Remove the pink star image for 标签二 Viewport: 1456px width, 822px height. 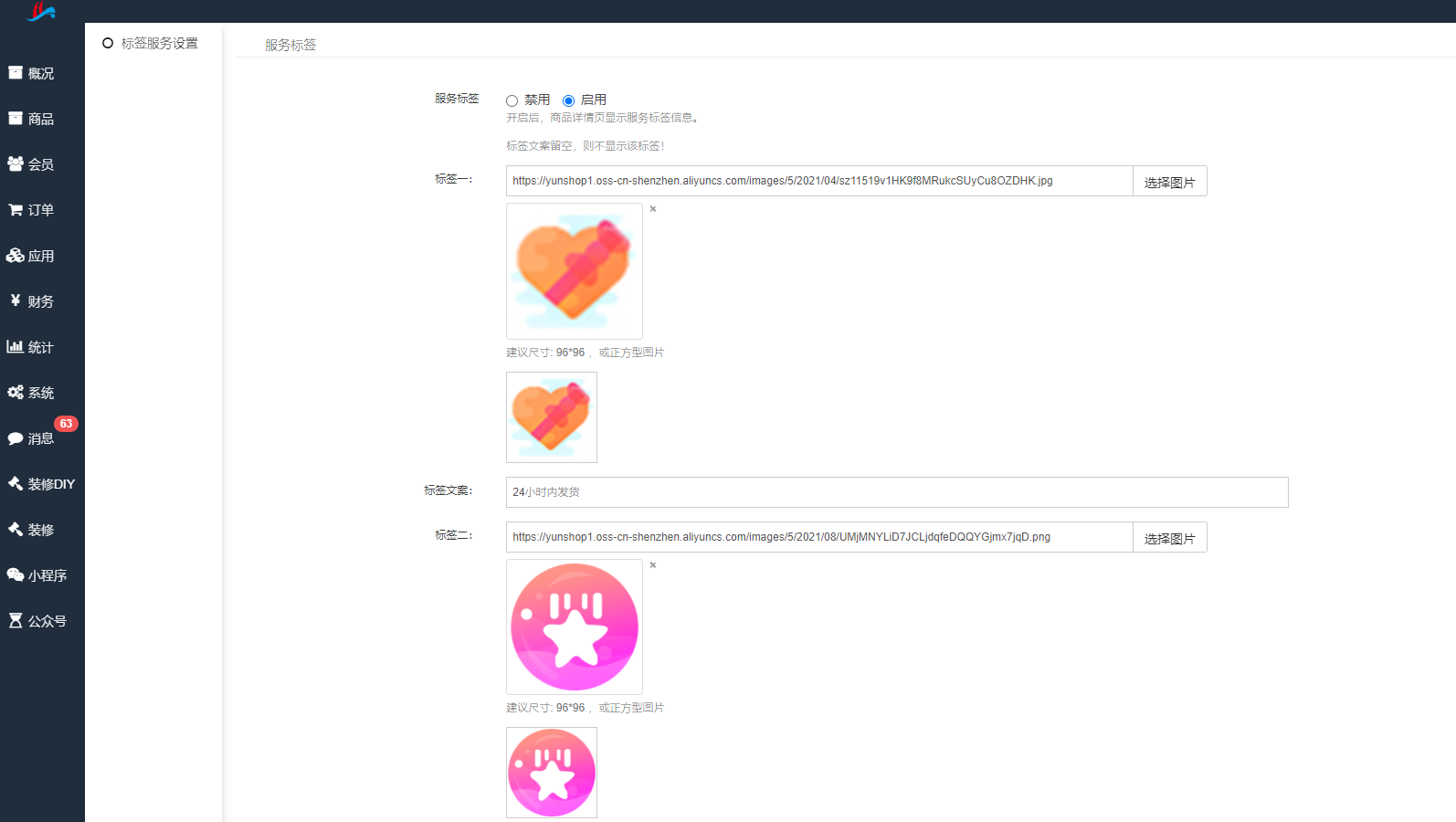pos(653,565)
